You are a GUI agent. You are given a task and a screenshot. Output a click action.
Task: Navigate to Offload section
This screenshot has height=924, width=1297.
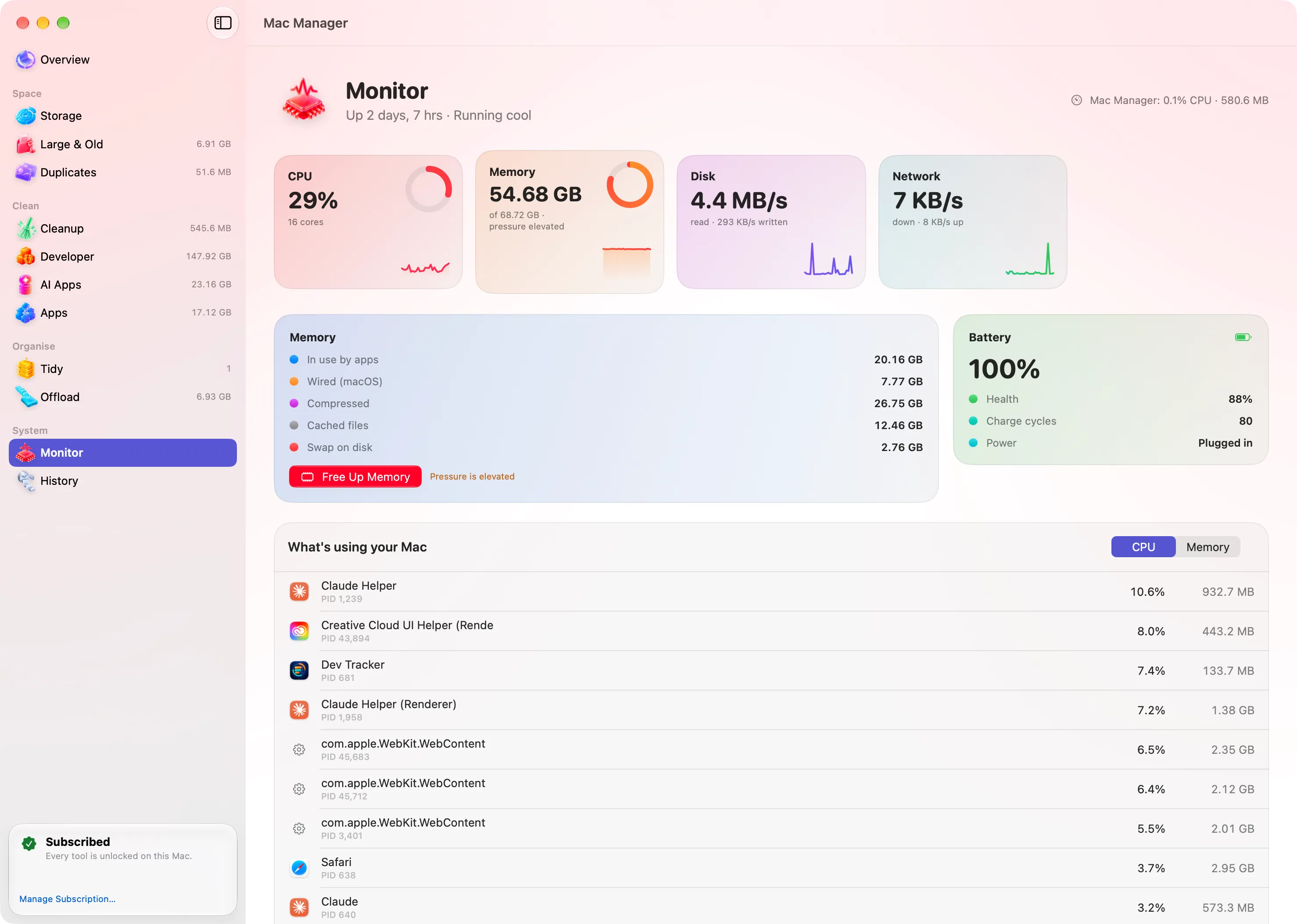[123, 397]
